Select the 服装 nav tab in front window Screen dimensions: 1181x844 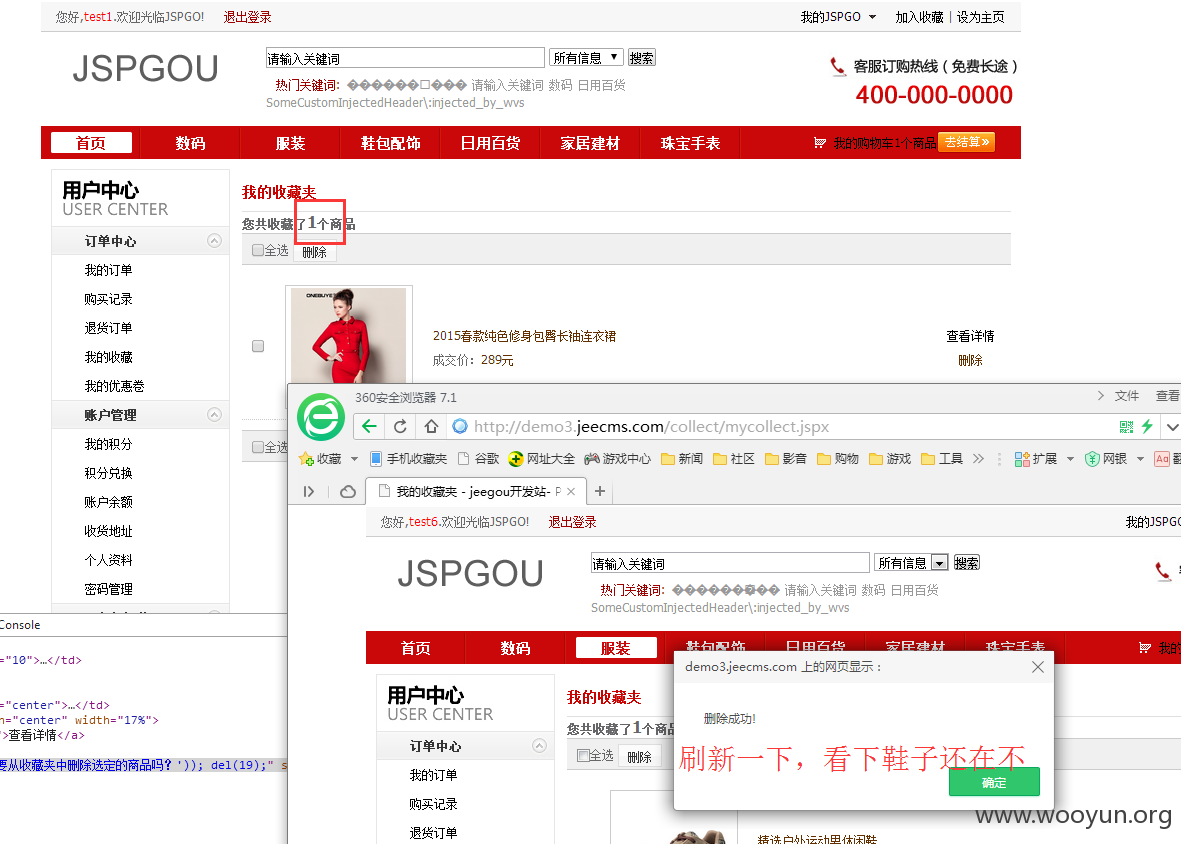[x=615, y=648]
